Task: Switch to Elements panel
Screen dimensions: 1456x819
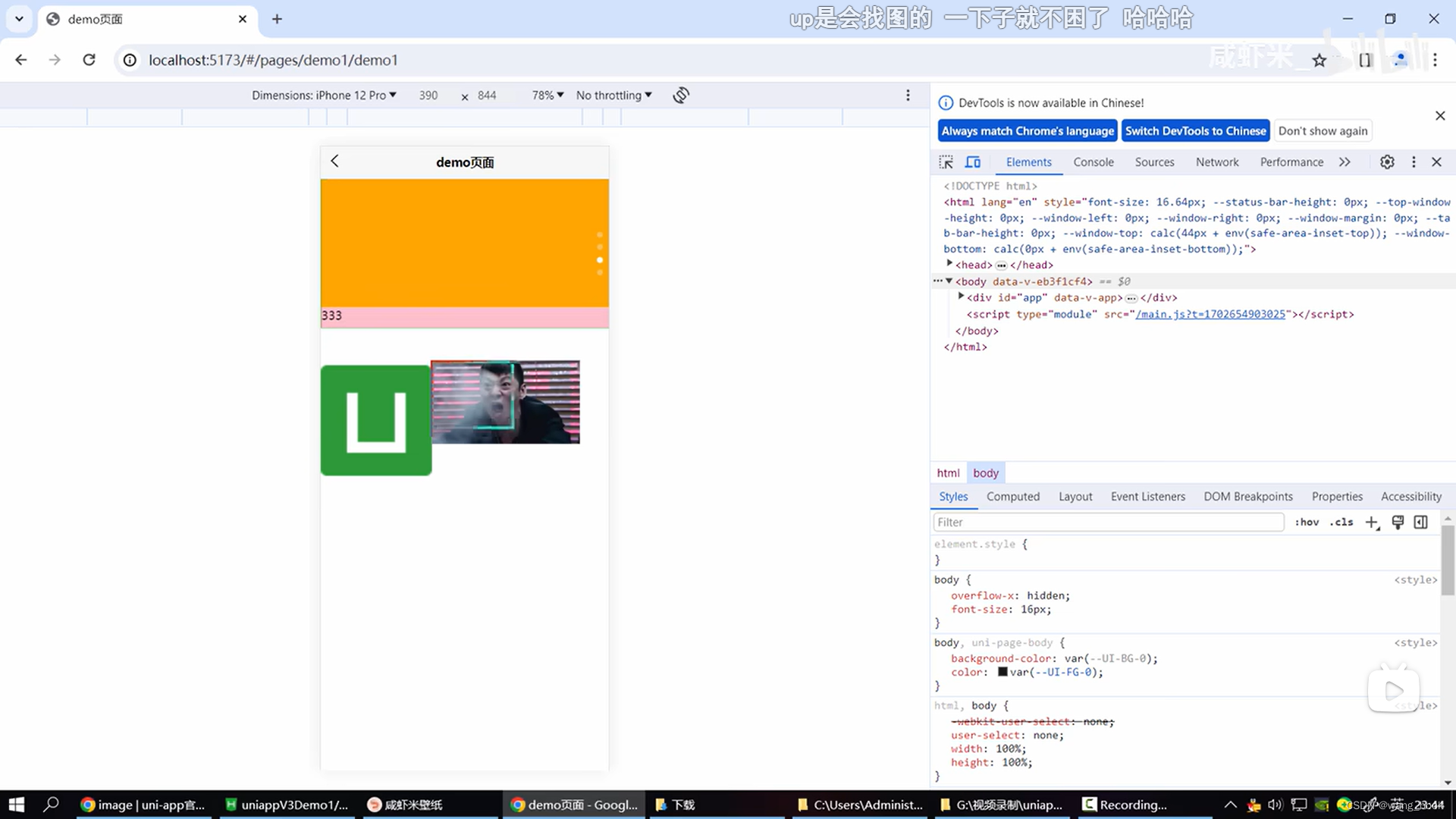Action: click(1028, 162)
